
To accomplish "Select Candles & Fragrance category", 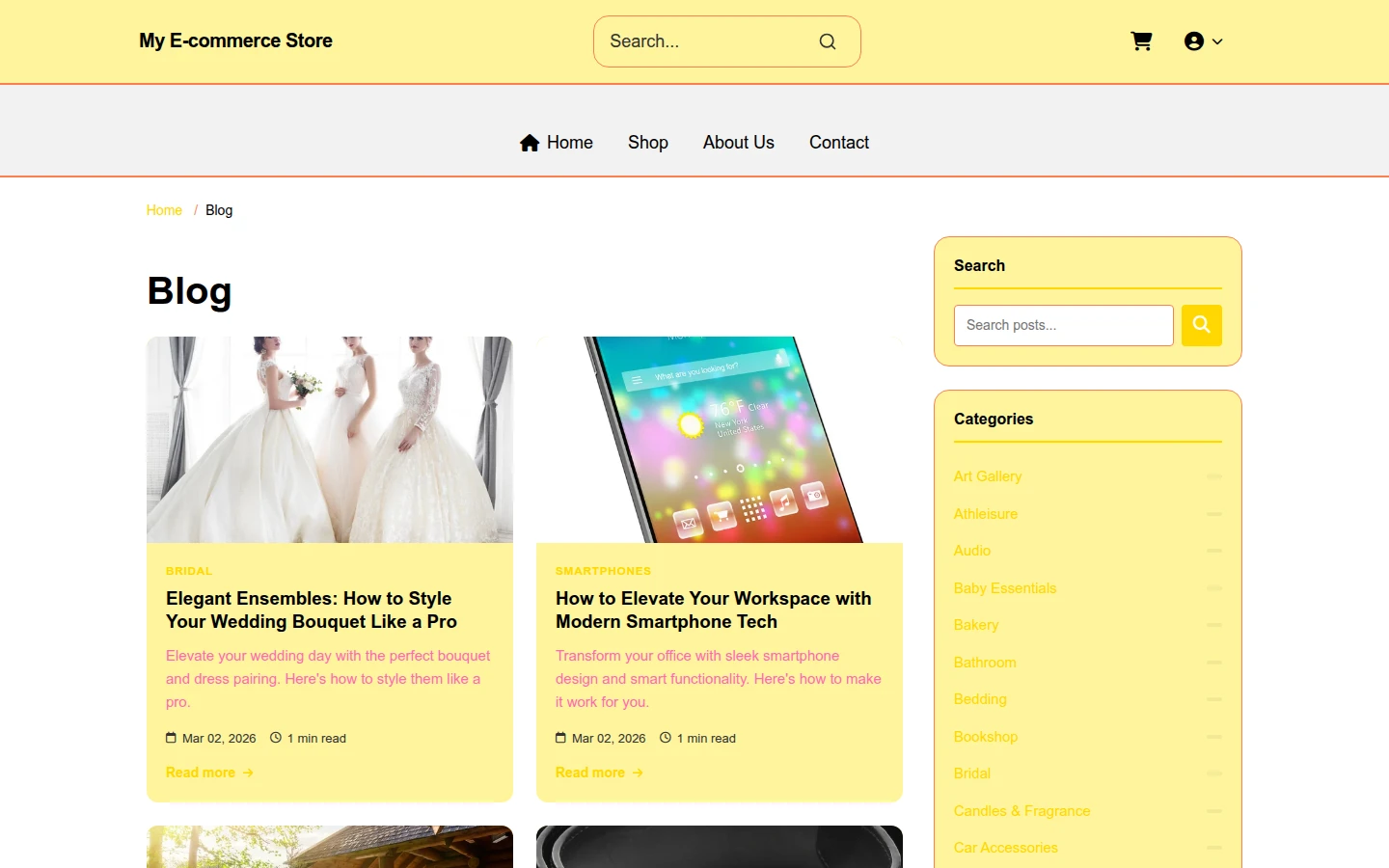I will click(x=1022, y=811).
